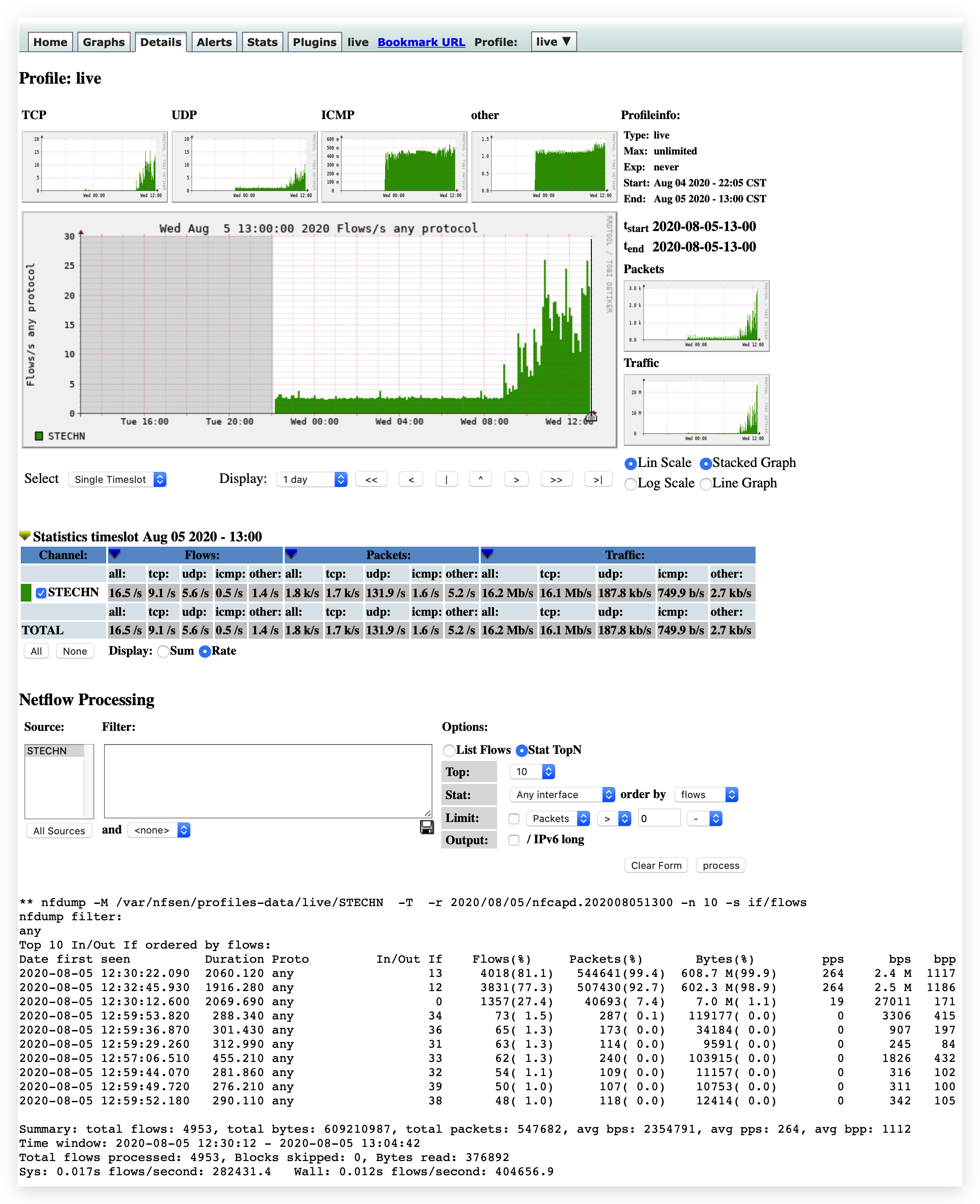Image resolution: width=980 pixels, height=1204 pixels.
Task: Open the ICMP thumbnail graph
Action: click(x=394, y=166)
